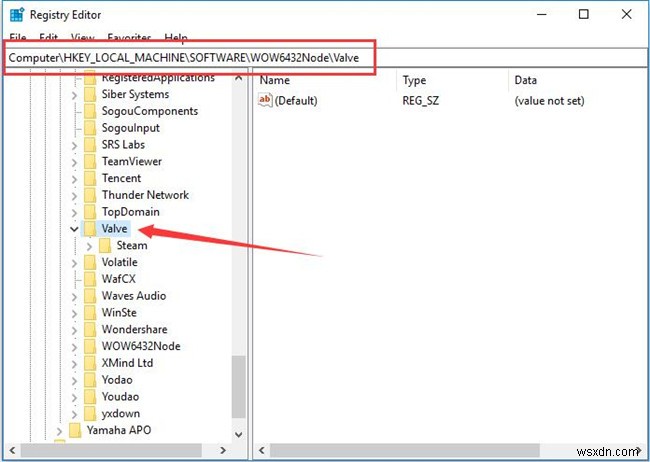
Task: Open the View menu
Action: coord(82,37)
